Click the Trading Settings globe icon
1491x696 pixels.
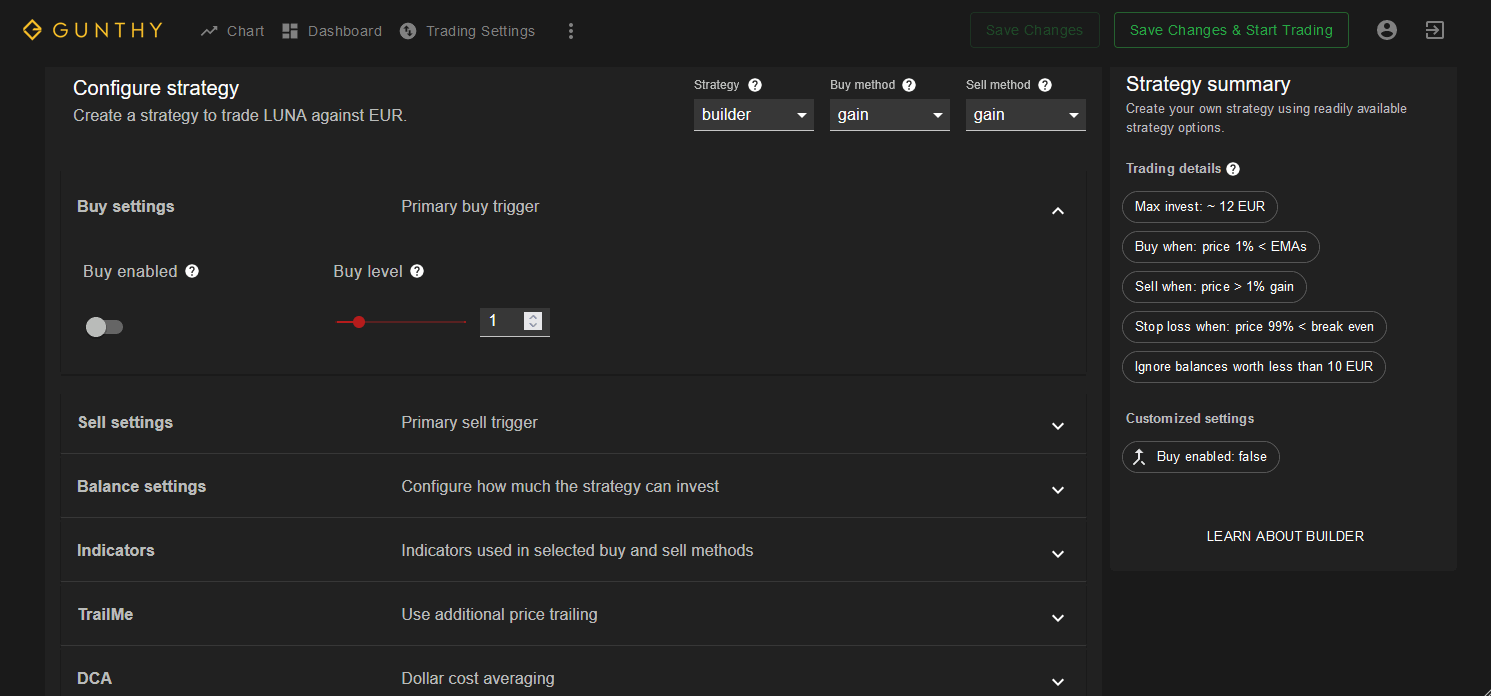pyautogui.click(x=408, y=31)
